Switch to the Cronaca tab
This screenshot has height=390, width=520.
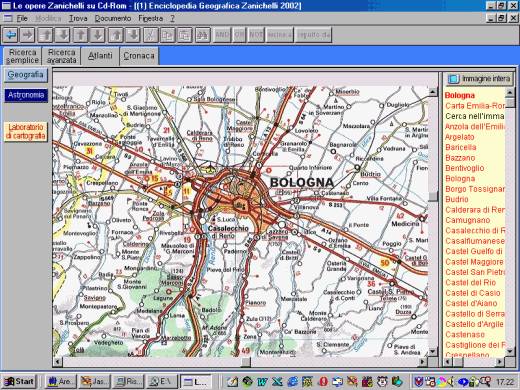point(139,56)
